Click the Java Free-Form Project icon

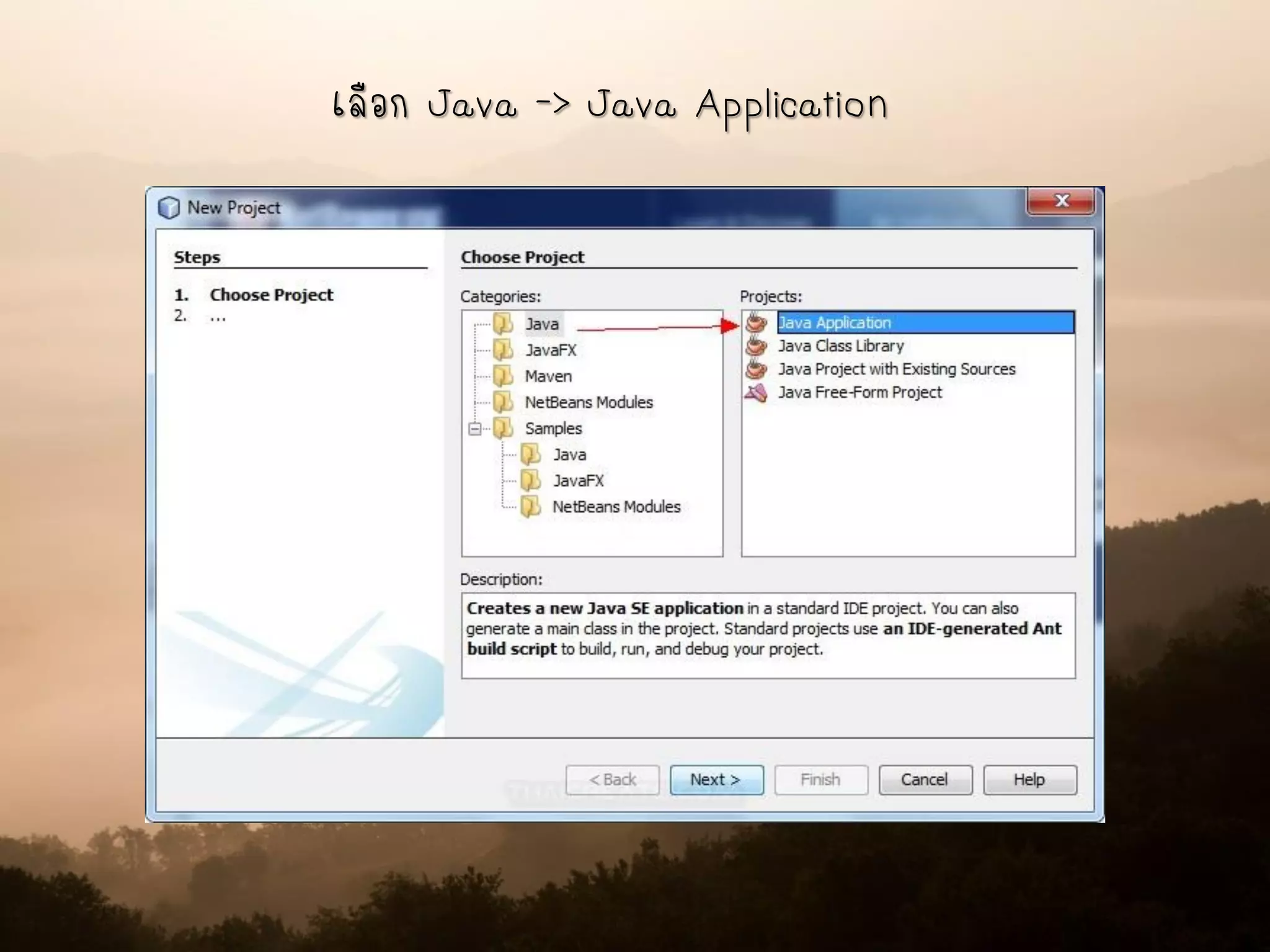tap(756, 392)
